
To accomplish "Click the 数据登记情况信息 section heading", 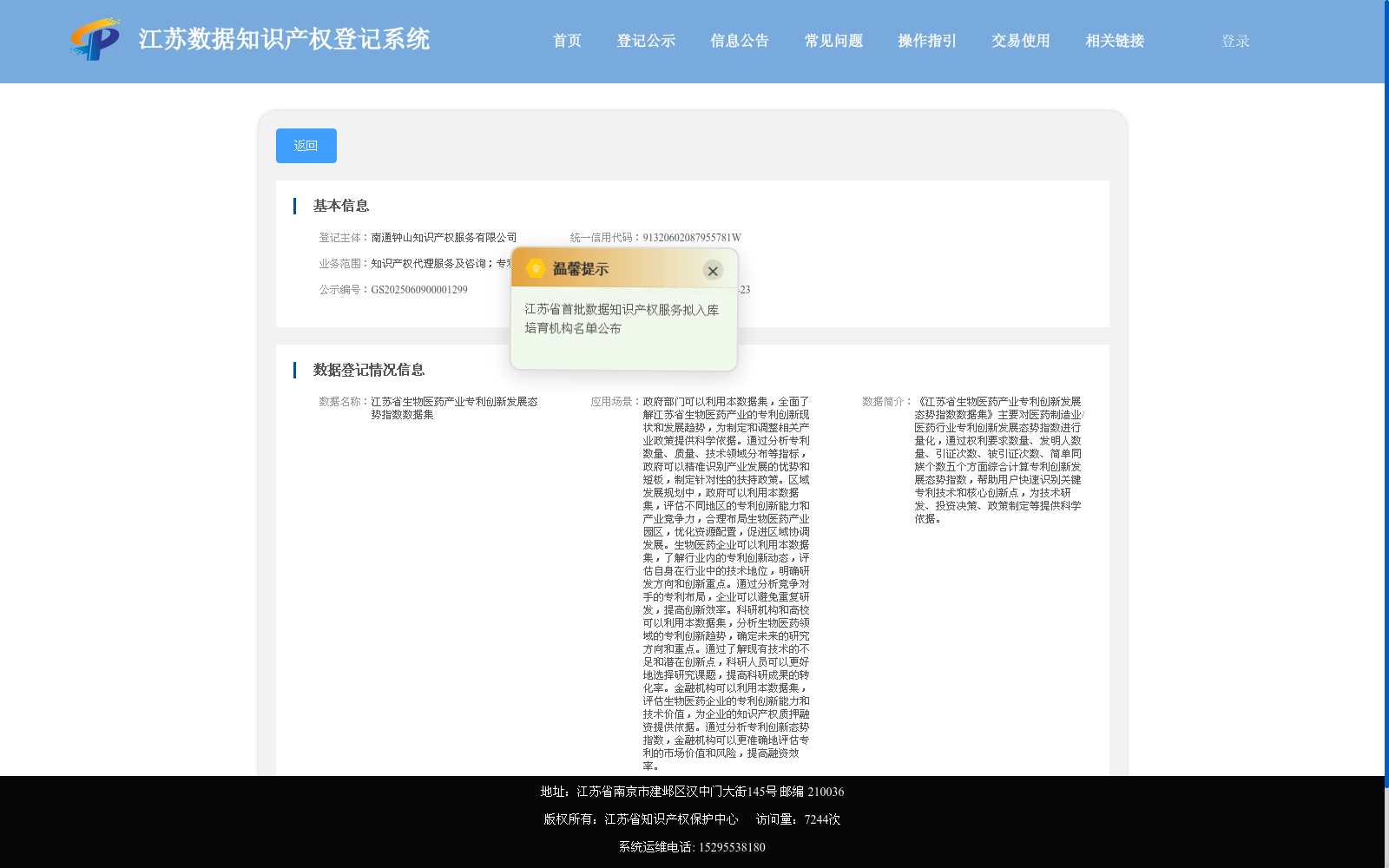I will coord(368,370).
